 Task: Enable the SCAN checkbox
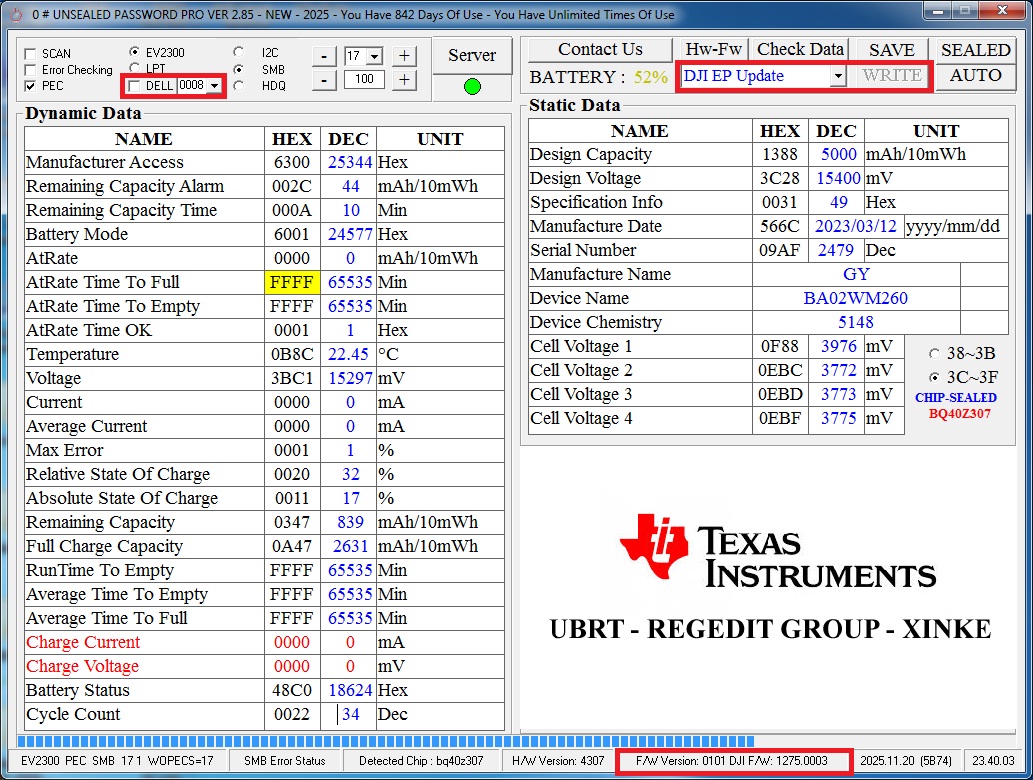tap(30, 54)
